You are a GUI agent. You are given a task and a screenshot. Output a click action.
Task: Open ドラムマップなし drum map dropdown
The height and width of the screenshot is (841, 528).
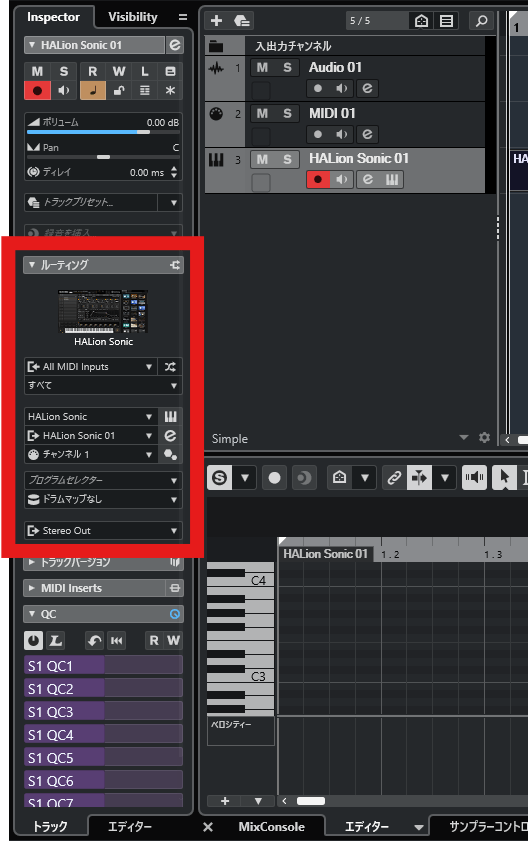click(x=103, y=499)
